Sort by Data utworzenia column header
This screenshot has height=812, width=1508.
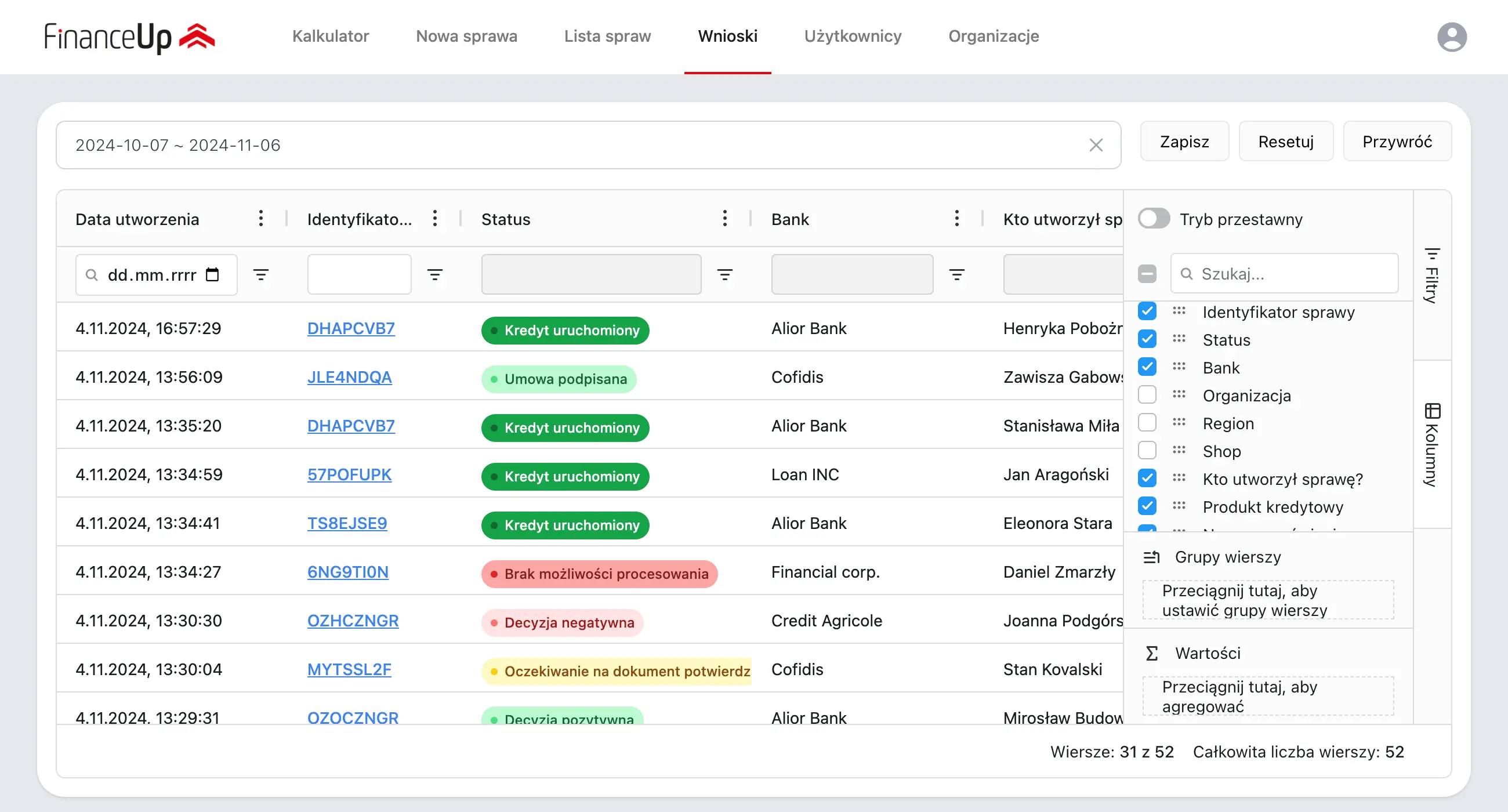pos(137,219)
